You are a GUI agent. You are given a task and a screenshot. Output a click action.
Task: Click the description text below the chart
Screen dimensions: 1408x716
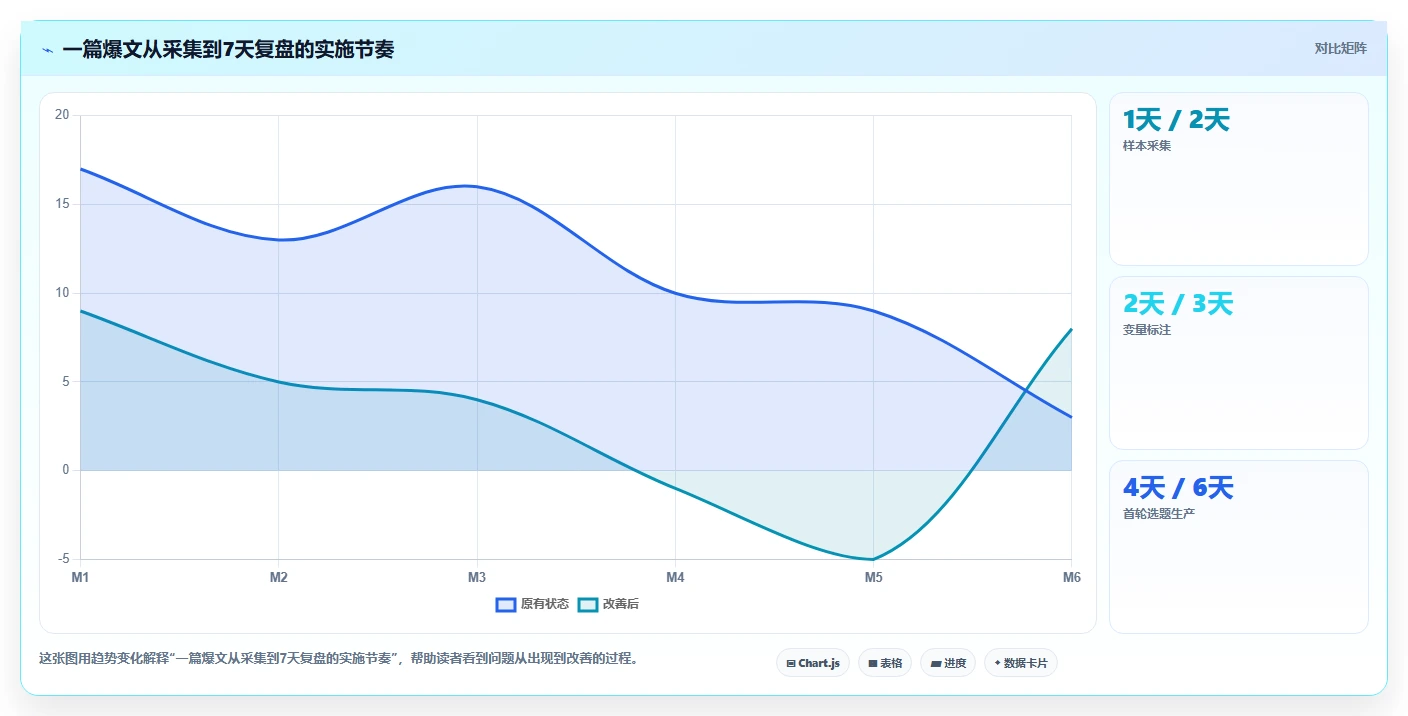(x=338, y=658)
